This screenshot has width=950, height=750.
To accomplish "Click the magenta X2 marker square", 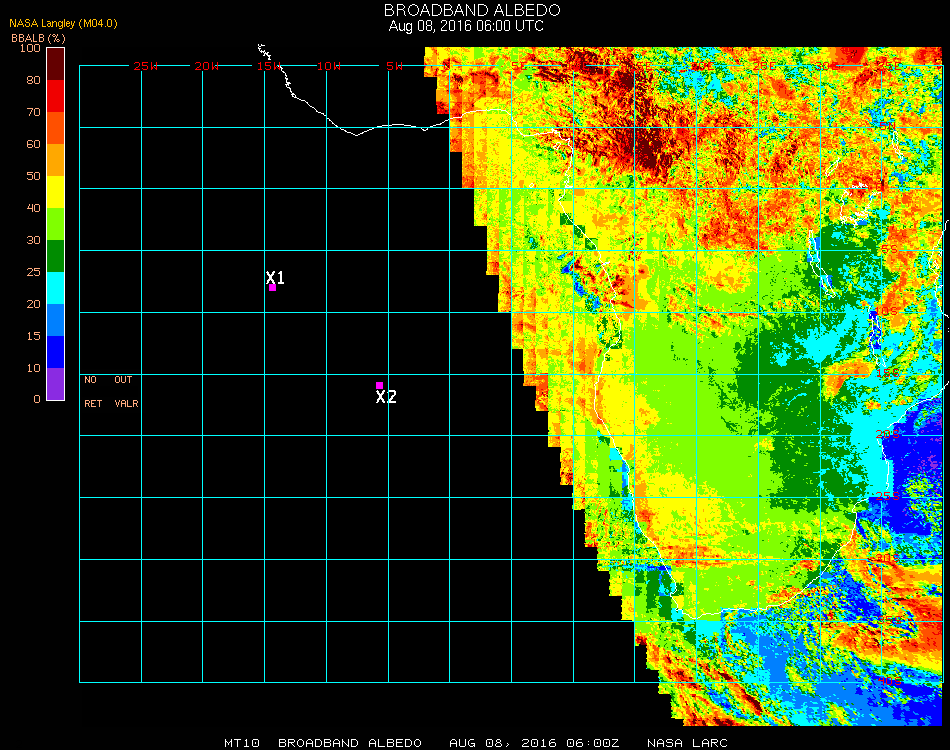I will tap(379, 385).
